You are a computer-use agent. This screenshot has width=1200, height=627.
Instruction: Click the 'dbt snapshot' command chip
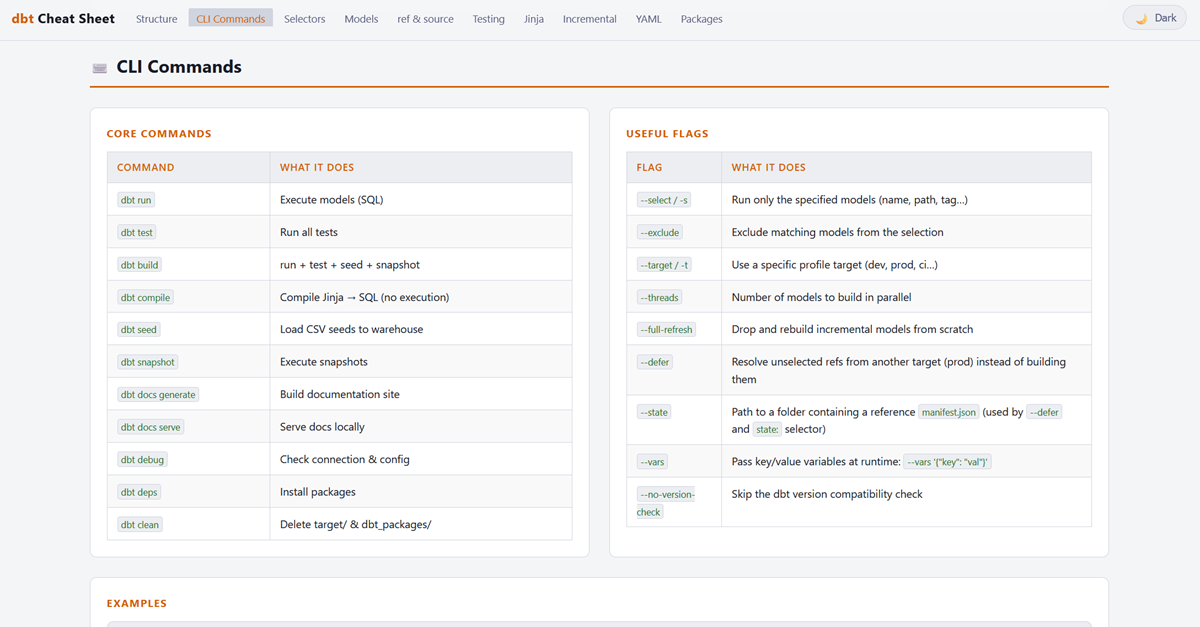(x=149, y=362)
